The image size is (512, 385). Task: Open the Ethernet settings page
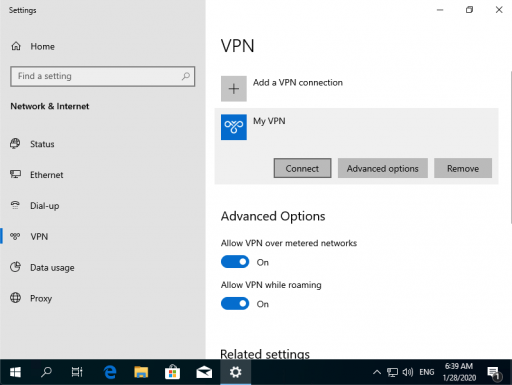[47, 175]
